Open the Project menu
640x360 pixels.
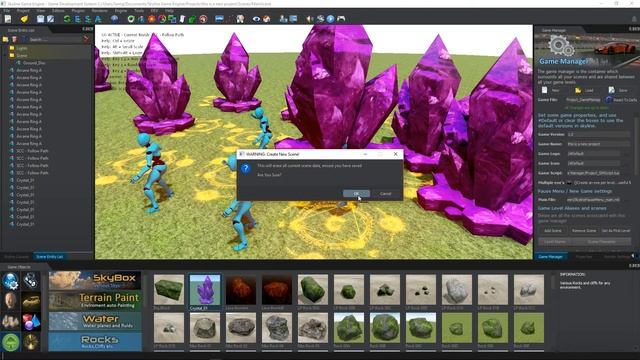tap(23, 11)
